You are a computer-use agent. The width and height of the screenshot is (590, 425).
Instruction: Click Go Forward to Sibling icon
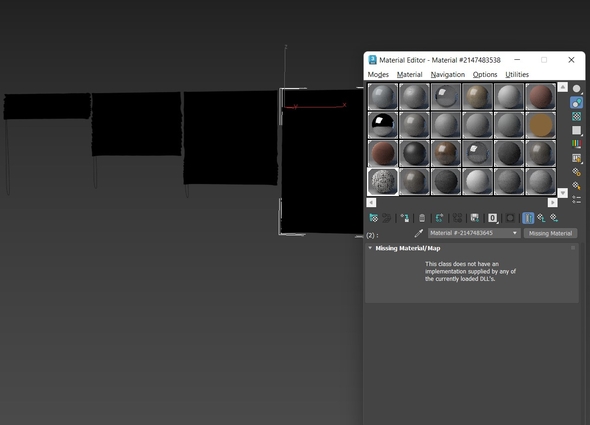click(x=554, y=218)
